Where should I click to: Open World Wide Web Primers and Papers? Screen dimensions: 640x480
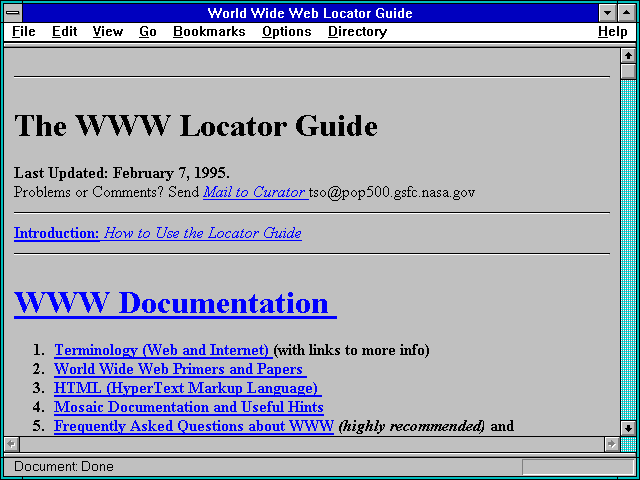[x=180, y=369]
